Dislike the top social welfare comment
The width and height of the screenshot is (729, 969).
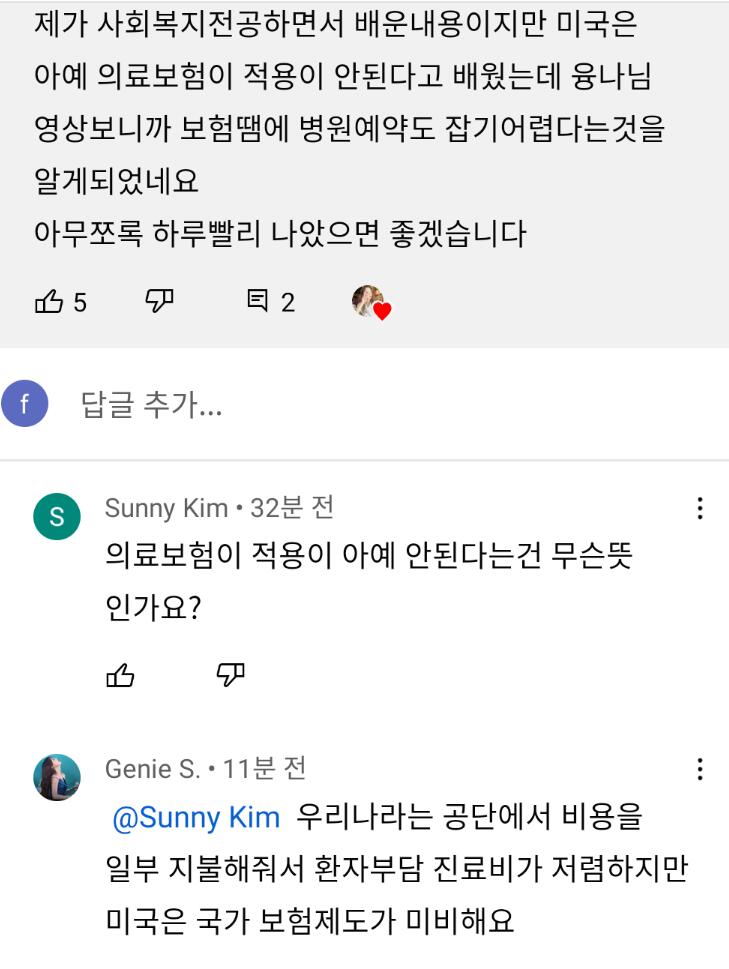[x=160, y=301]
